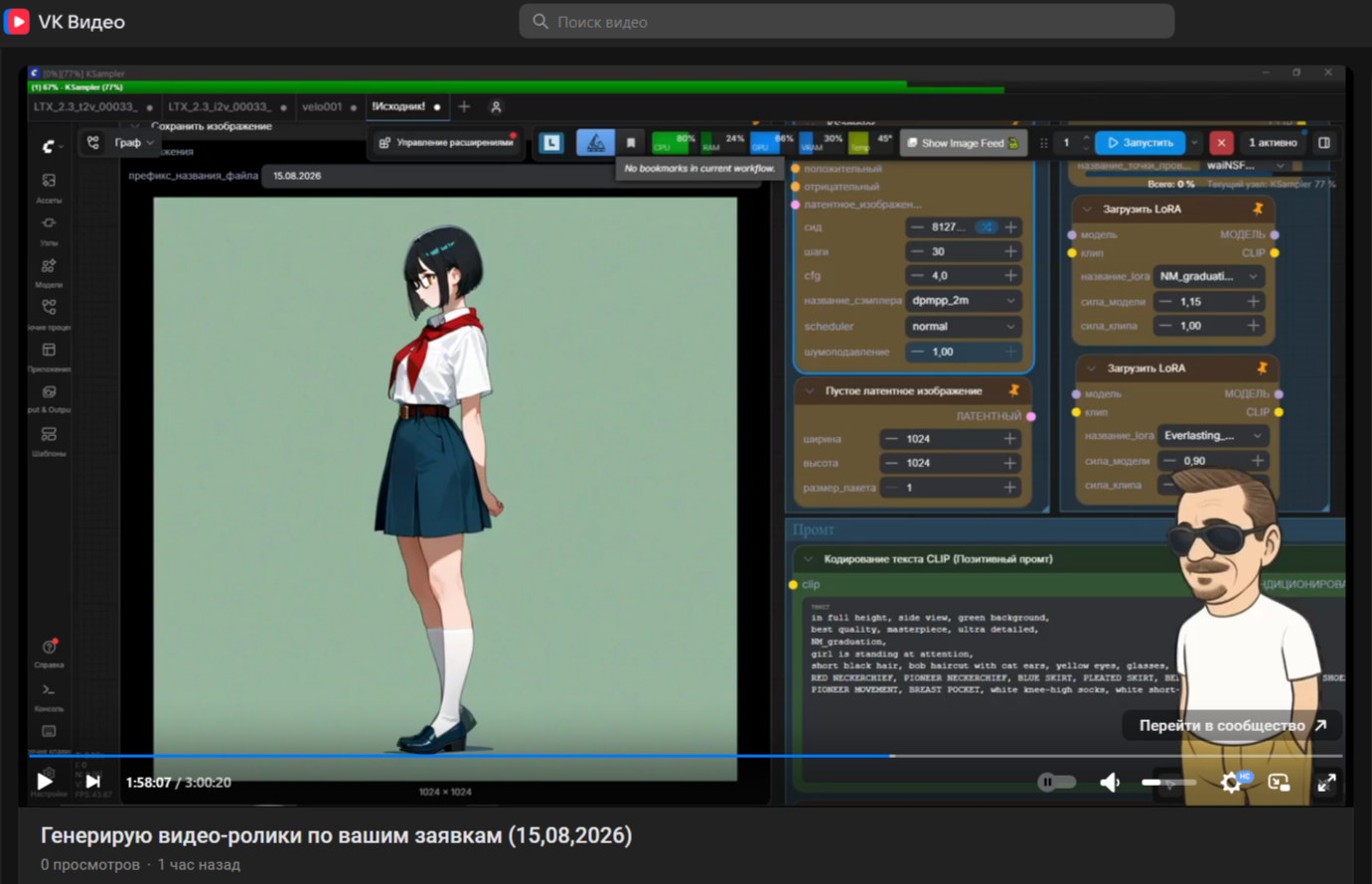This screenshot has width=1372, height=884.
Task: Click the clock L toolbar icon
Action: 551,143
